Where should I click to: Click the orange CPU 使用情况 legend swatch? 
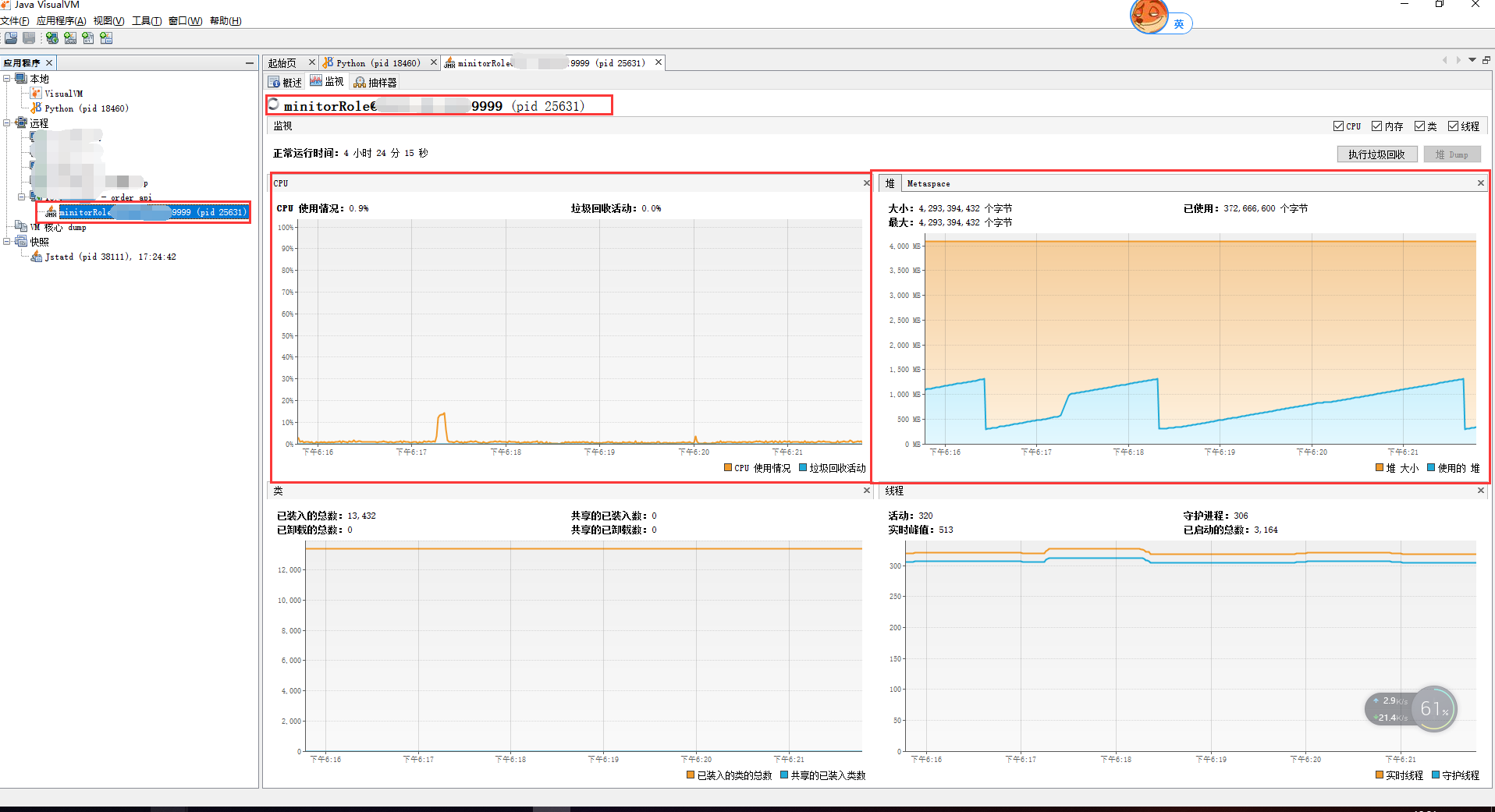coord(728,468)
